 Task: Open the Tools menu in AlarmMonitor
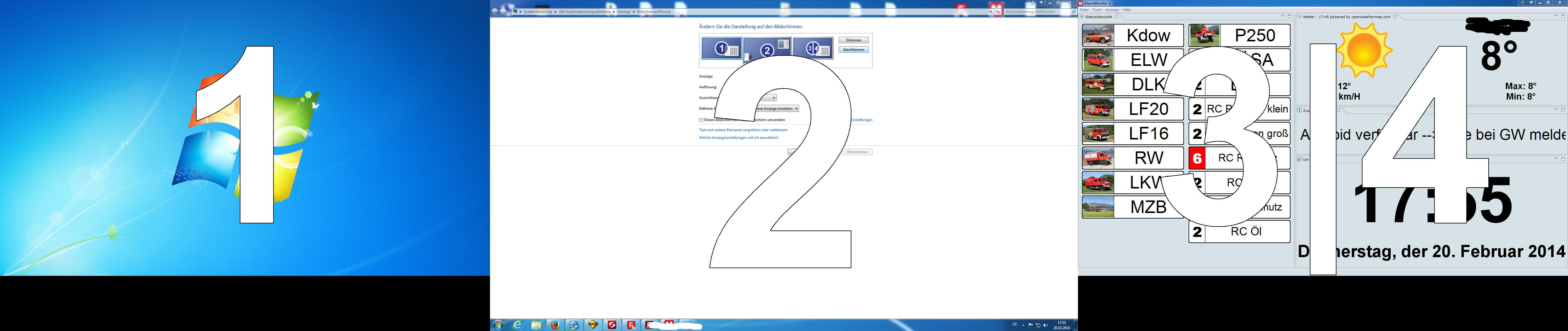(1097, 10)
